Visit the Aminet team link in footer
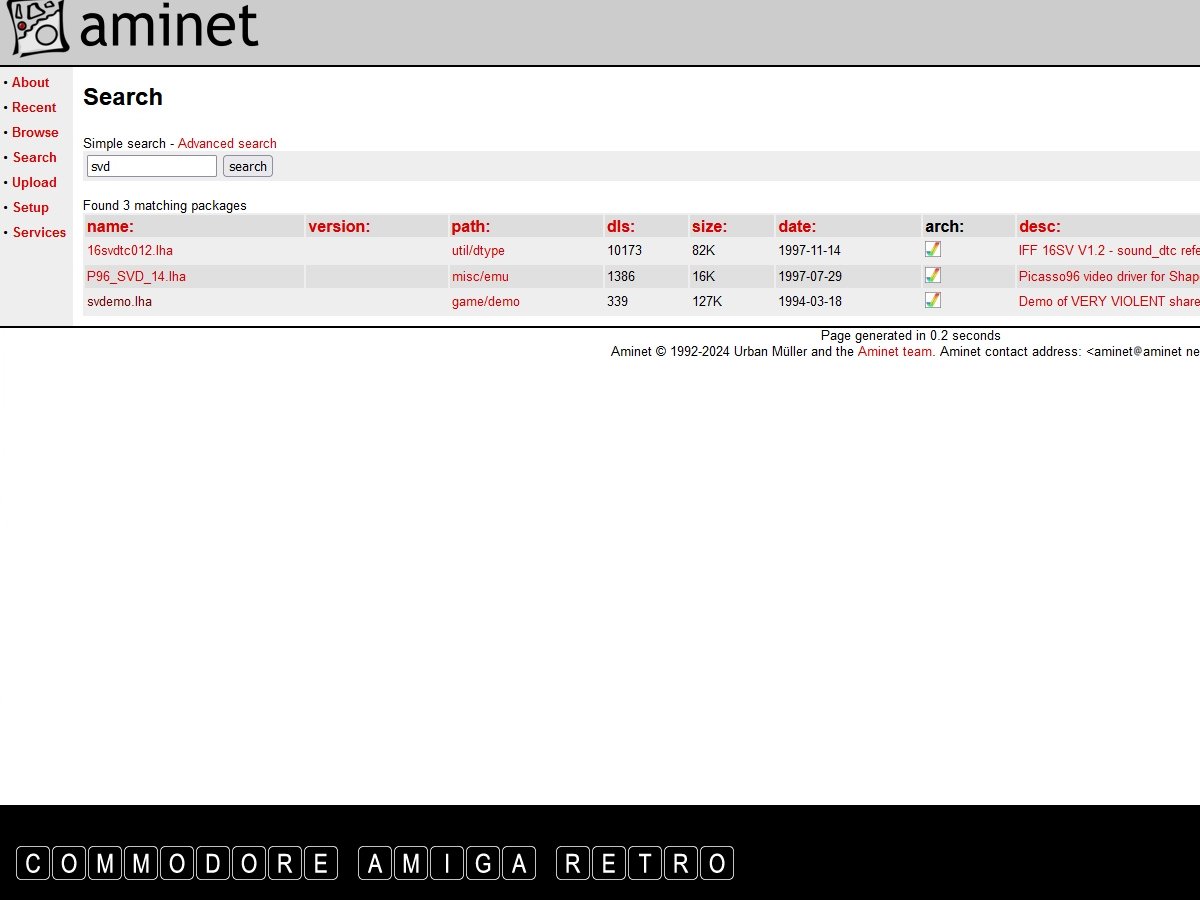 894,352
